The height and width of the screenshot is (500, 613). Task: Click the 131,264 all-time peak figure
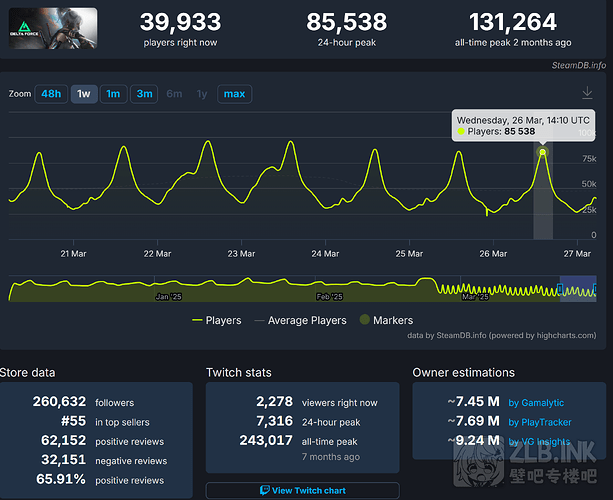pos(513,22)
